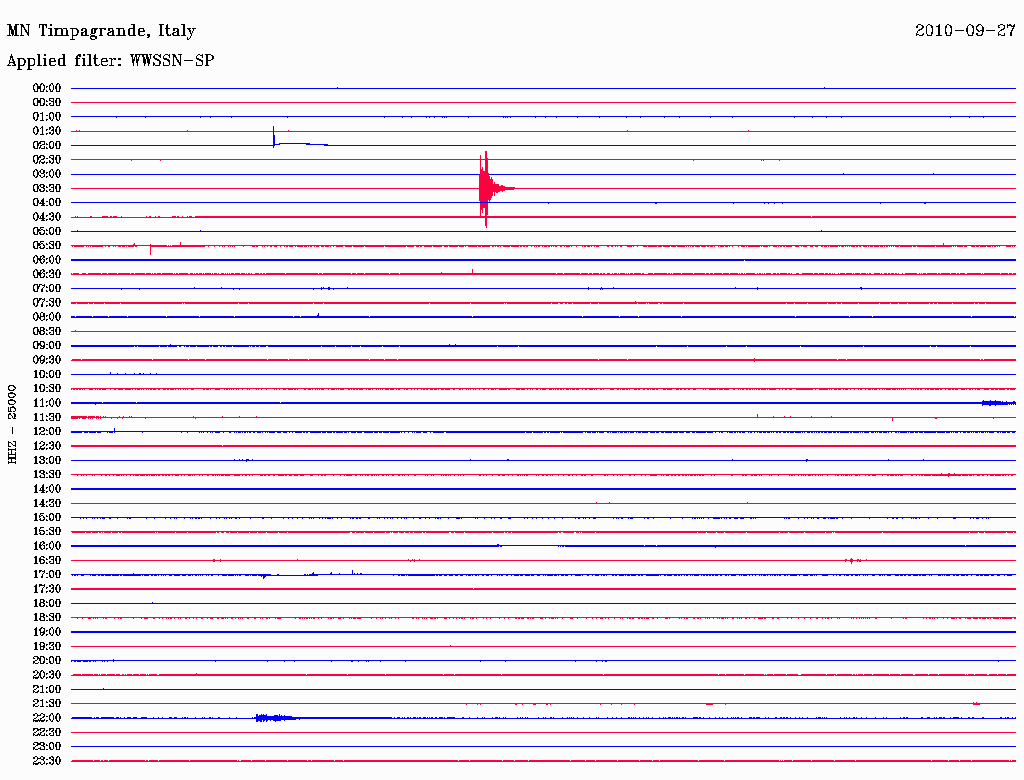Click the 21:30 time label
Image resolution: width=1024 pixels, height=780 pixels.
(47, 704)
